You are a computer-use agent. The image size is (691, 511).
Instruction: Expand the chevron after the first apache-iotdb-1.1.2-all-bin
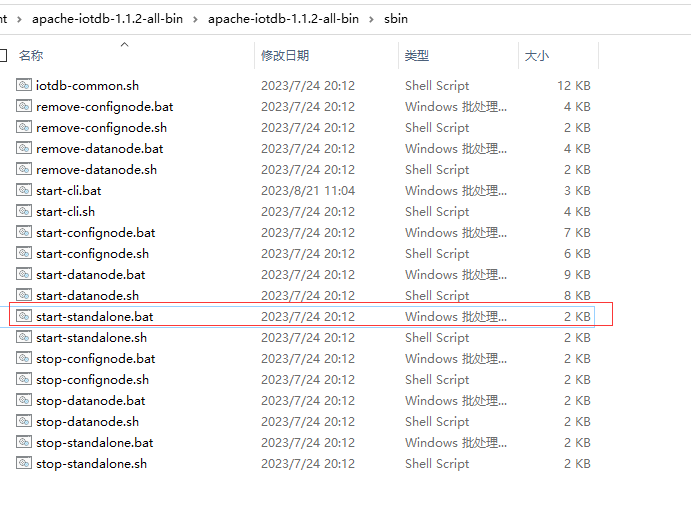click(195, 19)
